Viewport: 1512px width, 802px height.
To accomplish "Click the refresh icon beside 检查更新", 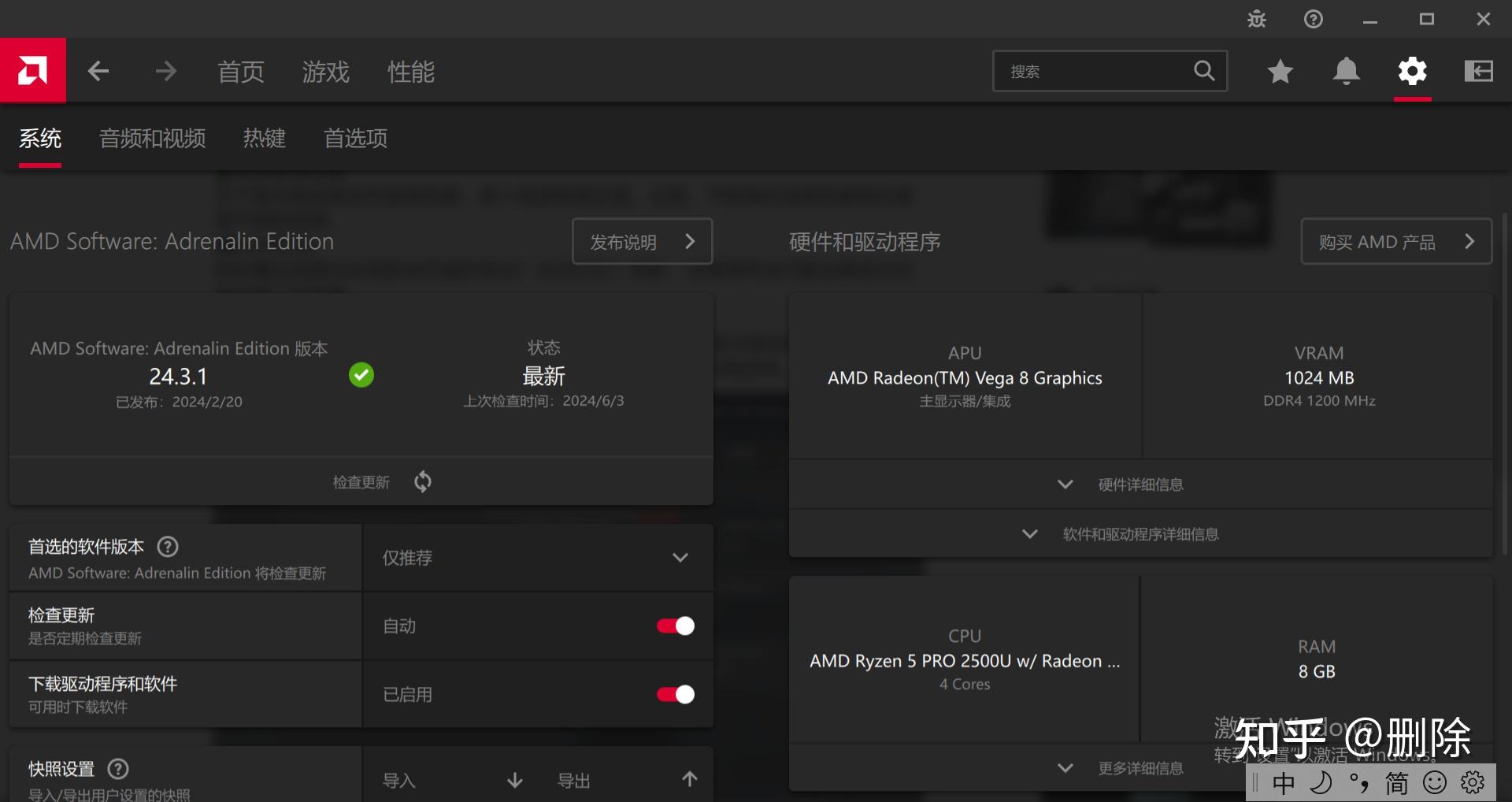I will click(421, 481).
